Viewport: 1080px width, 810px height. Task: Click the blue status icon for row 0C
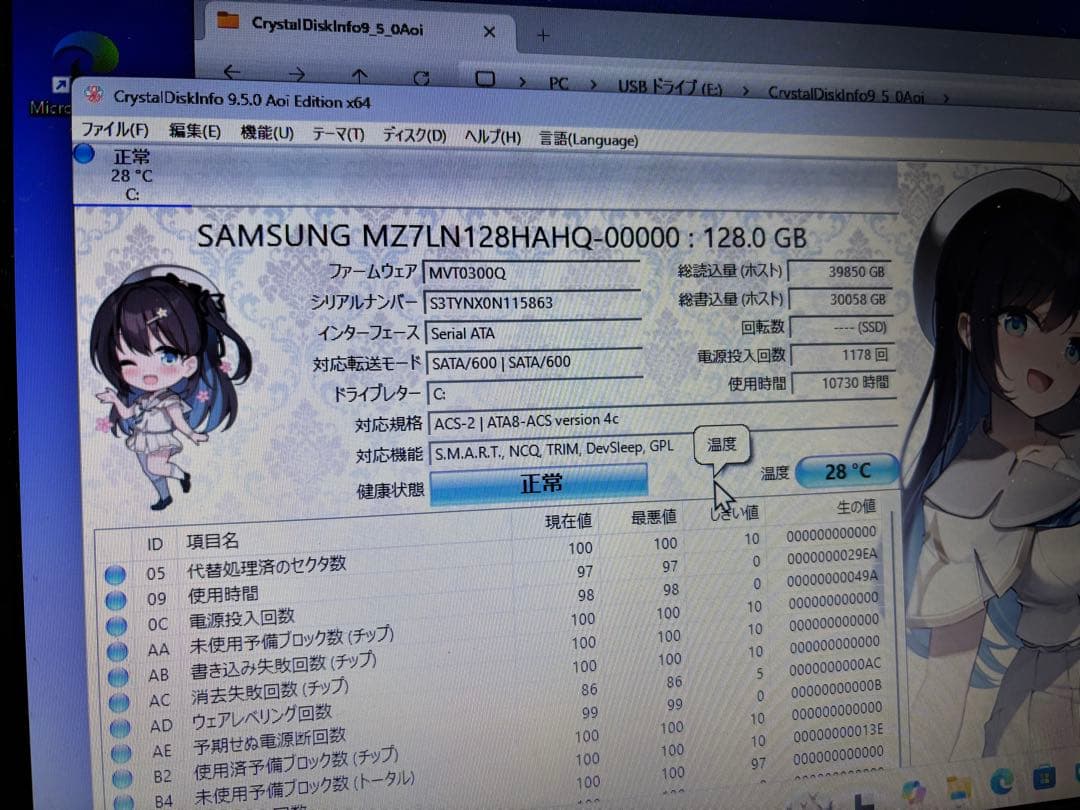(116, 625)
